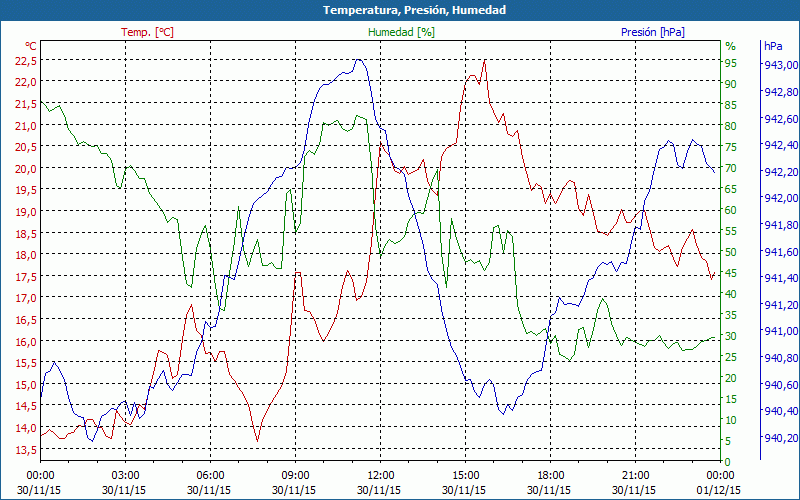This screenshot has width=800, height=500.
Task: Click the 21:00 time axis label
Action: (635, 476)
